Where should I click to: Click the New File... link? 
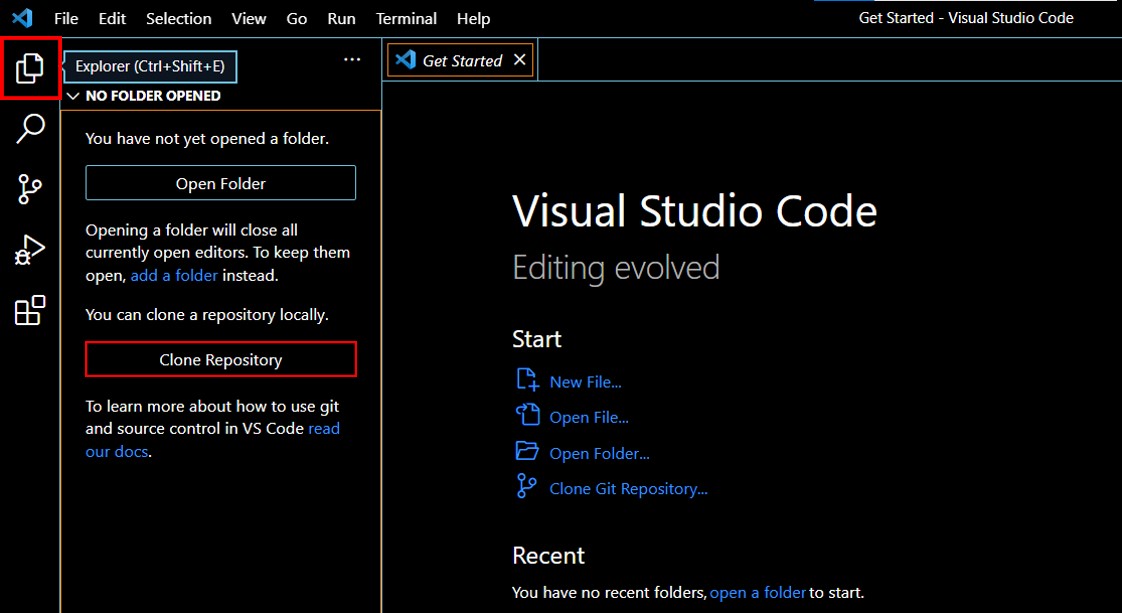click(x=585, y=382)
